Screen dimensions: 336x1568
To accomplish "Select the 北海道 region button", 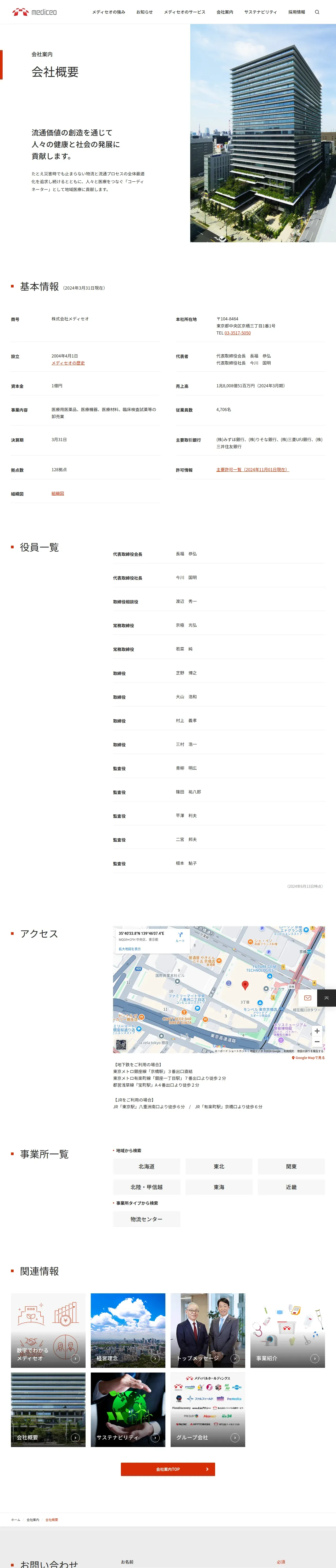I will [x=146, y=1166].
